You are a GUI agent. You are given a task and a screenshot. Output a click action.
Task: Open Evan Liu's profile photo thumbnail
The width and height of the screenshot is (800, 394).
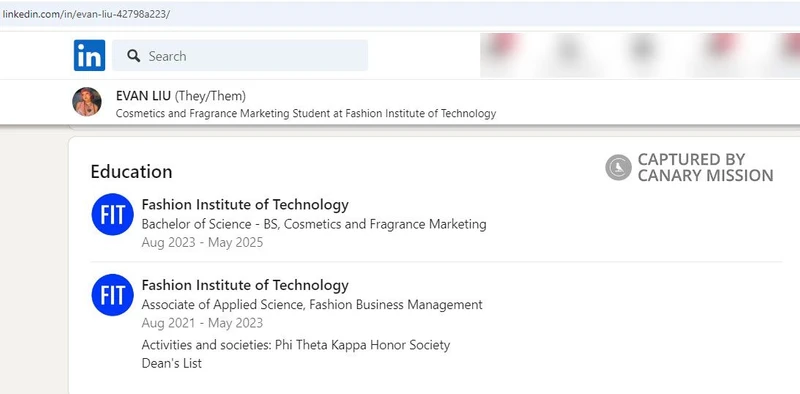click(x=87, y=102)
